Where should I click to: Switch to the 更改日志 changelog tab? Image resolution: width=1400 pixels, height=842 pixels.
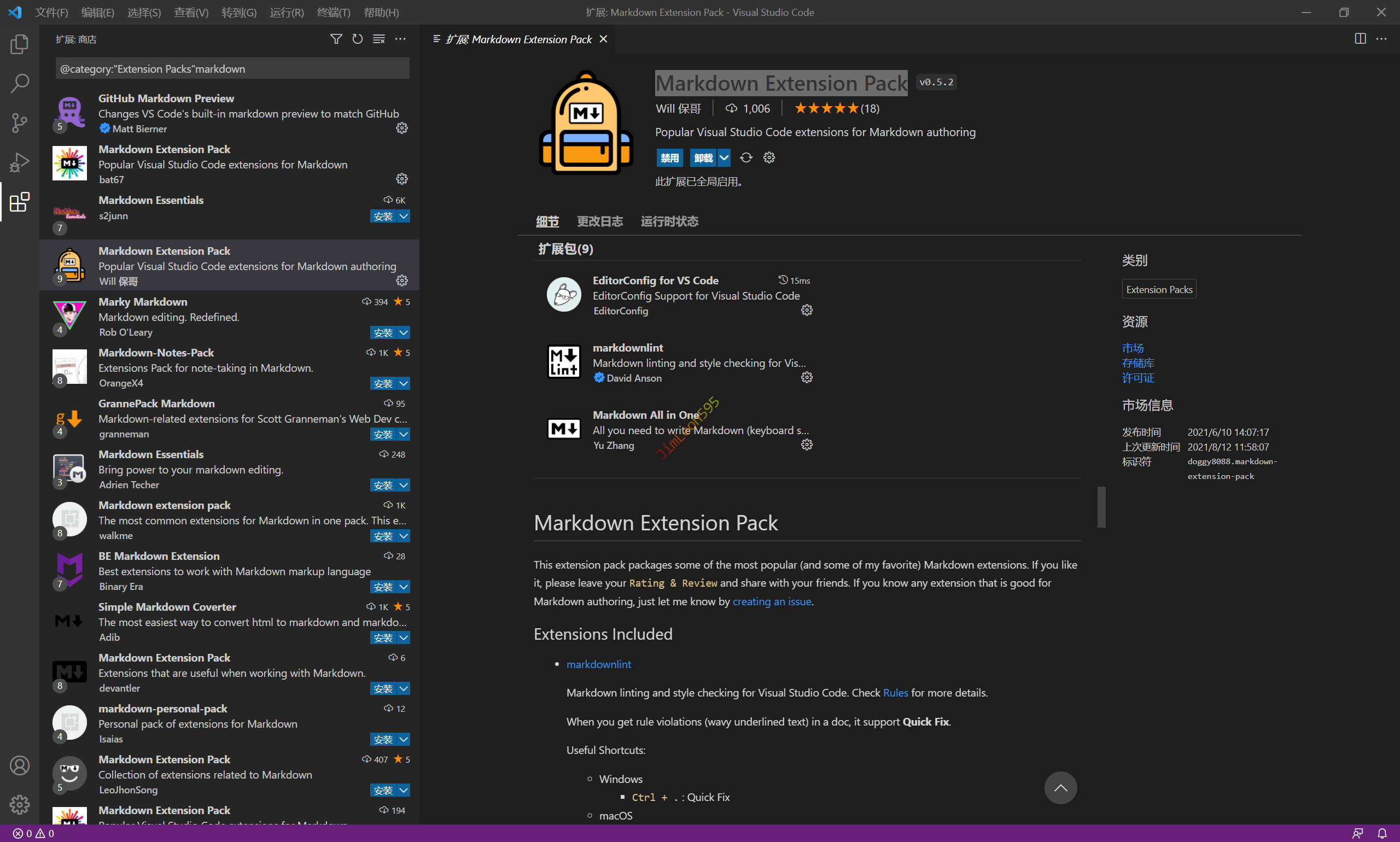(599, 221)
